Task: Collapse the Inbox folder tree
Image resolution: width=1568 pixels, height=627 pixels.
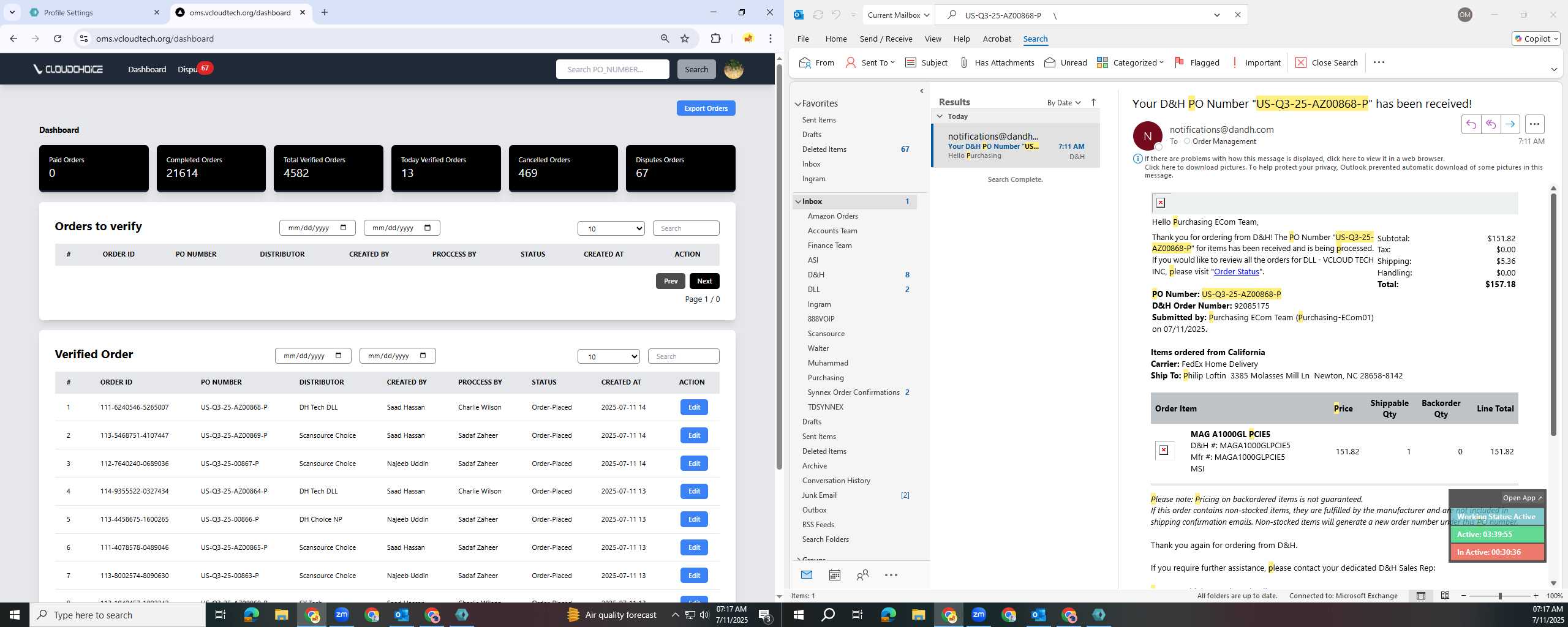Action: 798,201
